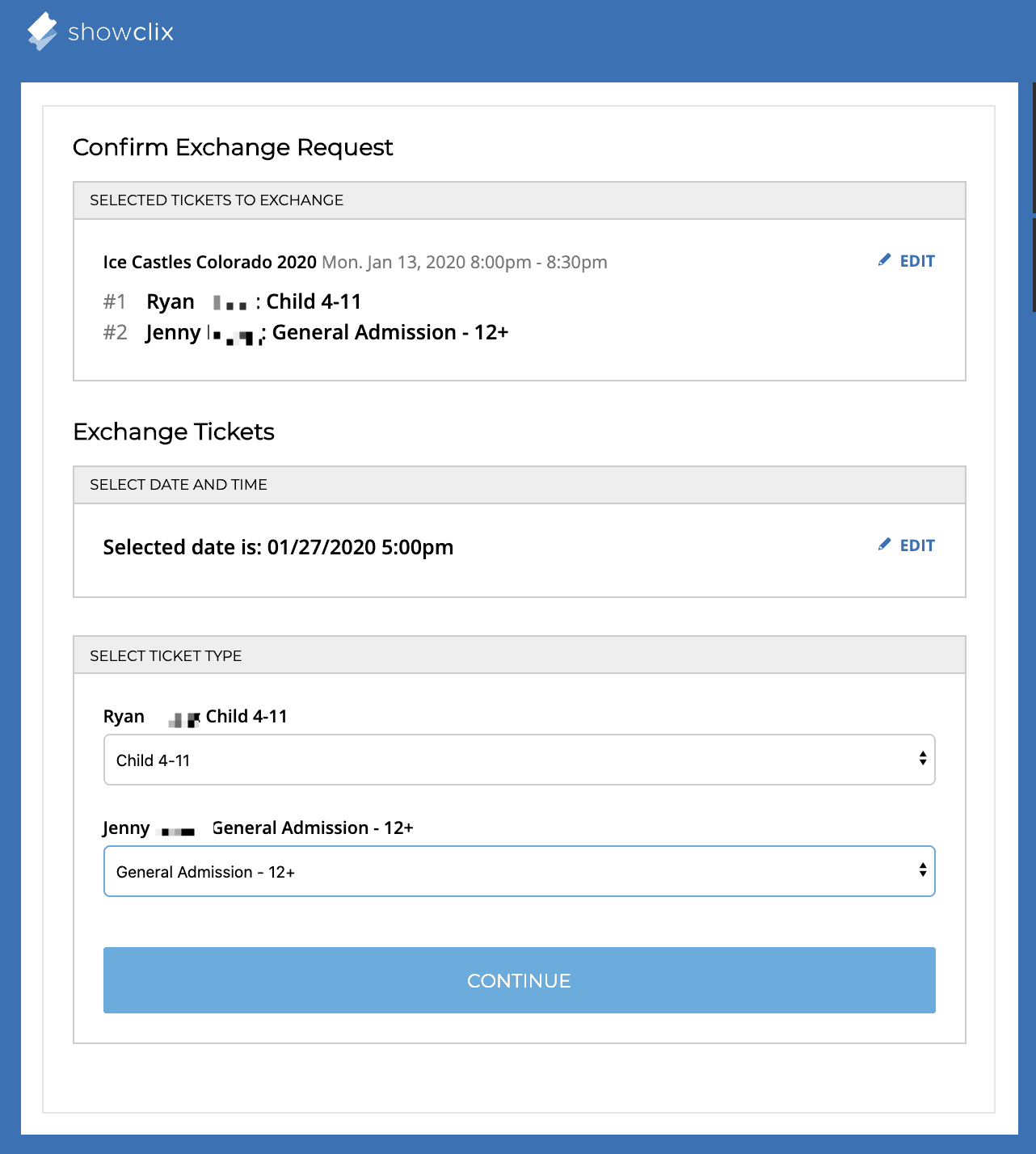Select the SELECTED TICKETS TO EXCHANGE header
Image resolution: width=1036 pixels, height=1154 pixels.
click(x=217, y=200)
